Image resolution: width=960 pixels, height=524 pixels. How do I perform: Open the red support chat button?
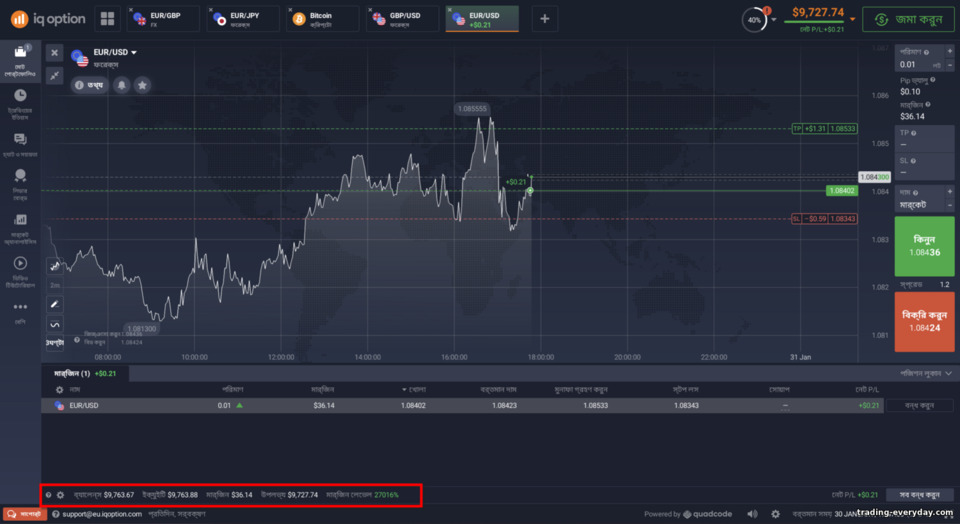coord(25,514)
